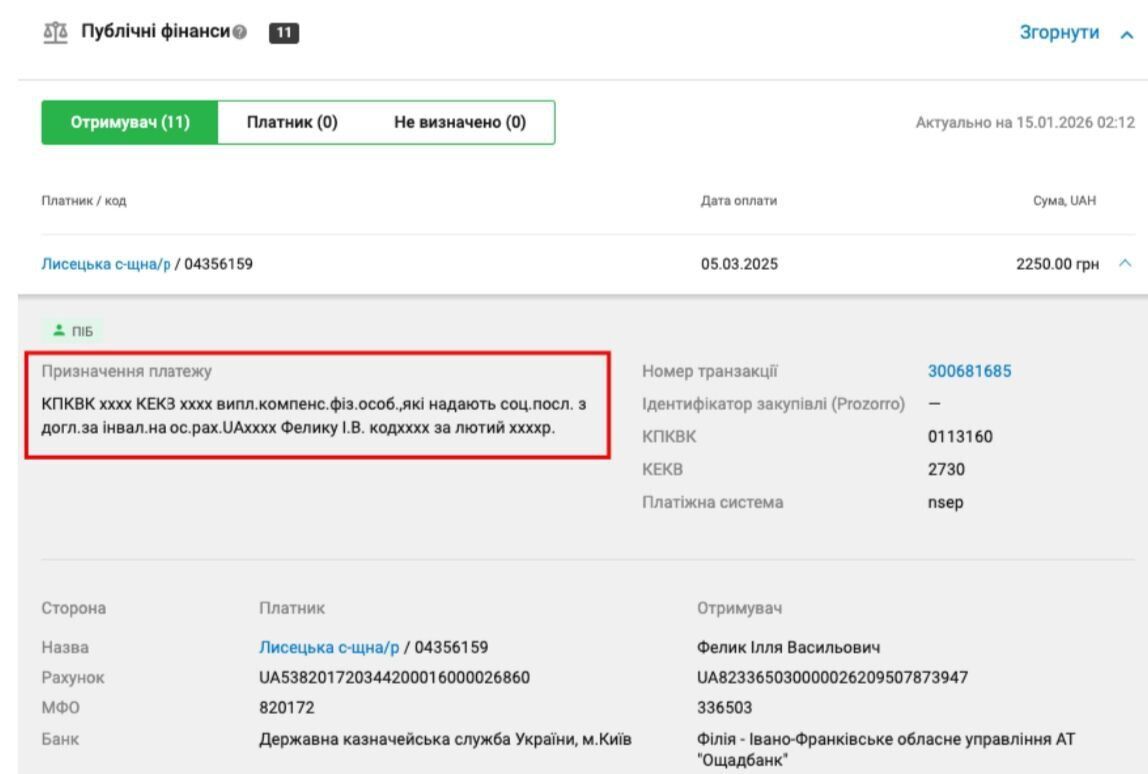Viewport: 1148px width, 774px height.
Task: Open transaction number 300681685
Action: coord(969,371)
